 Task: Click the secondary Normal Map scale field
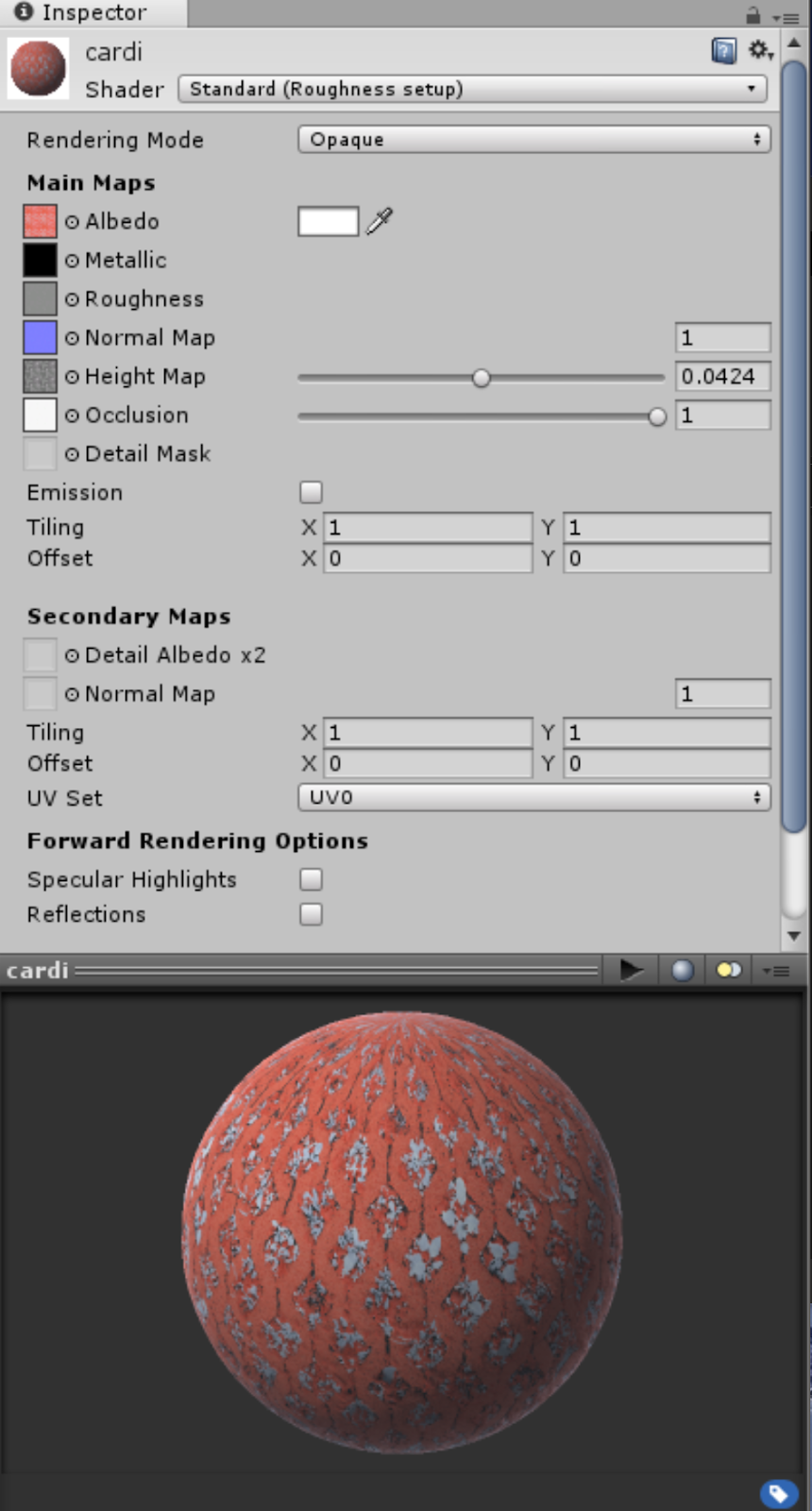point(723,693)
